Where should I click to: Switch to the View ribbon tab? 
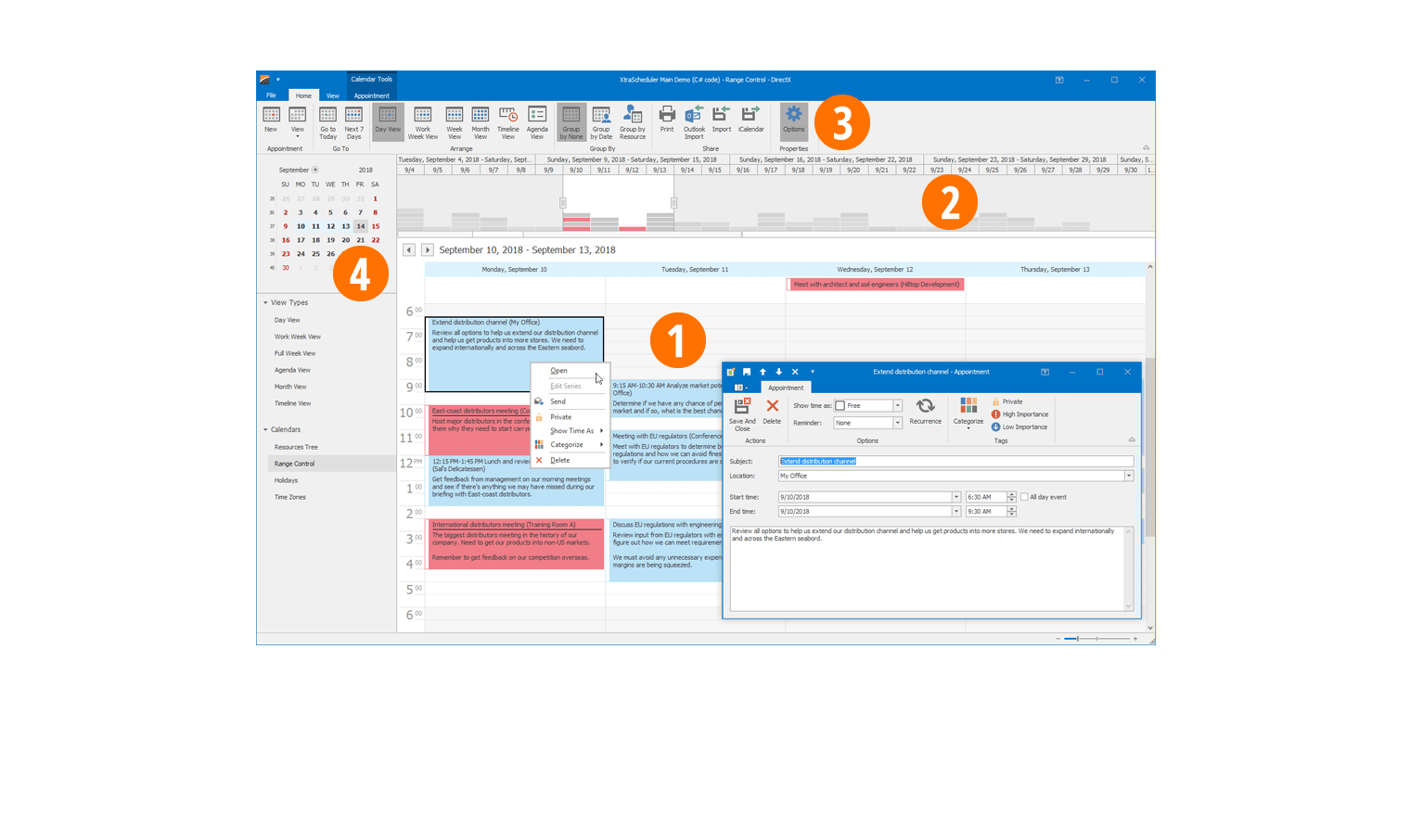[332, 95]
